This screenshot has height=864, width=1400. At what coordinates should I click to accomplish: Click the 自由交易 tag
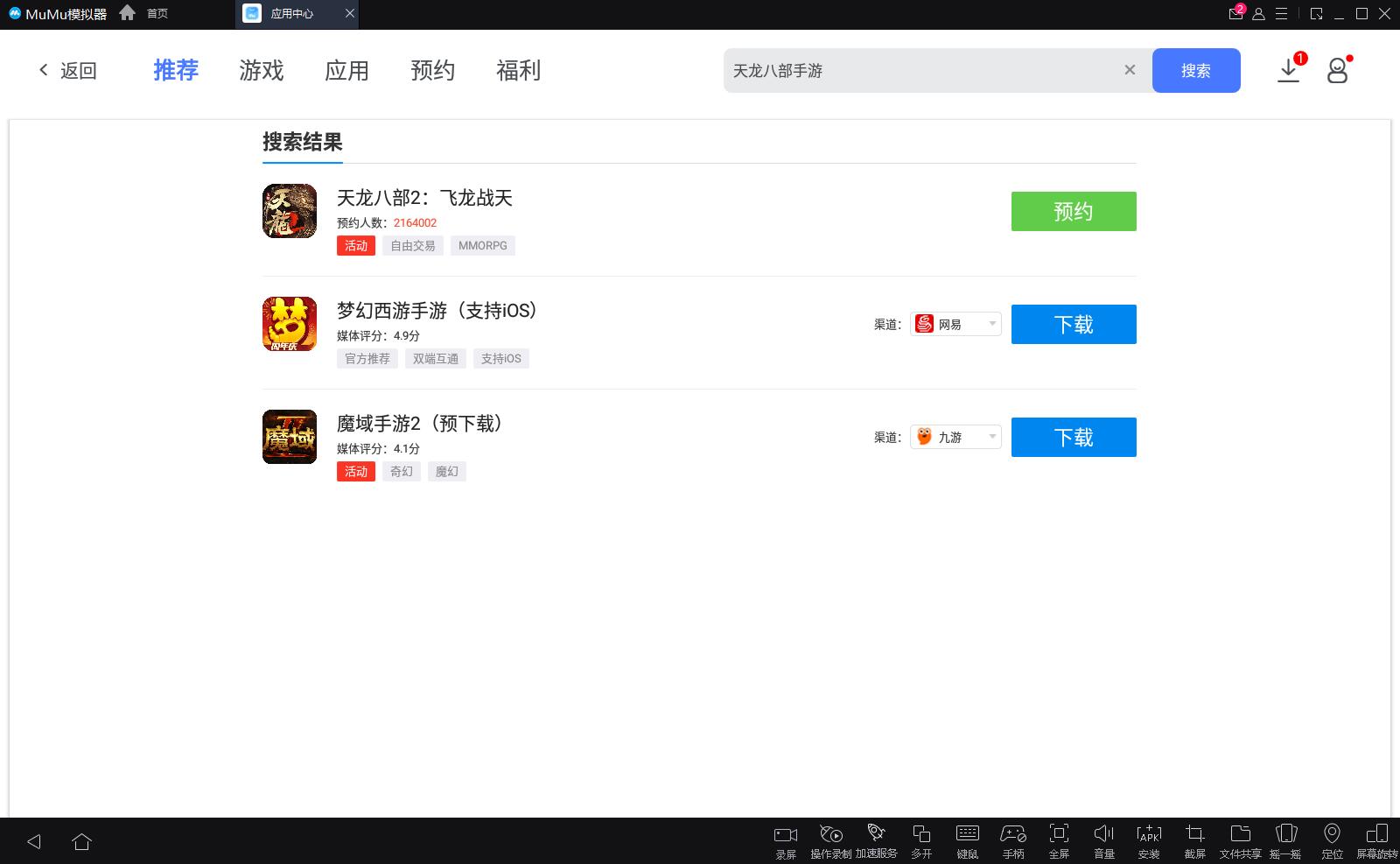coord(413,246)
